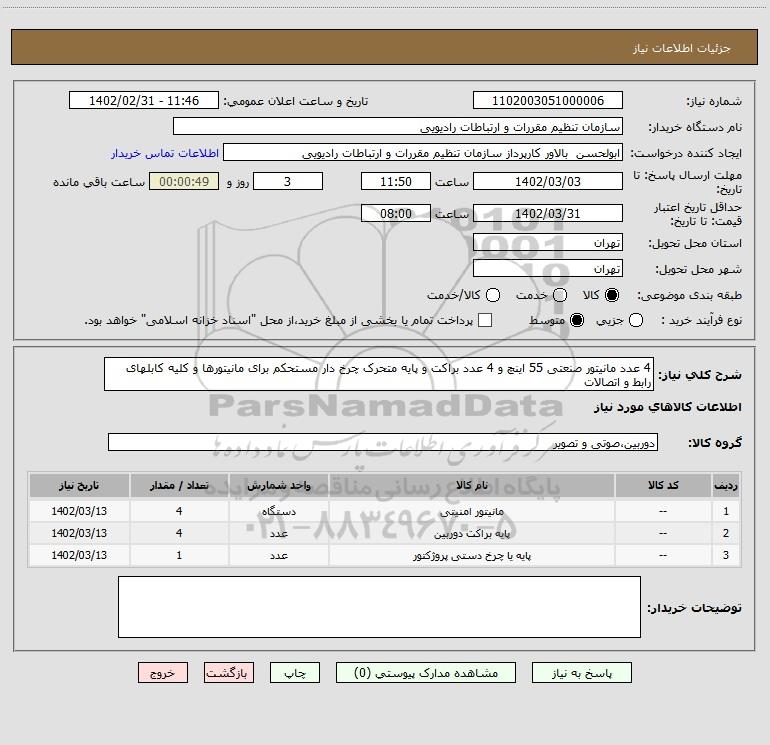Click the request creator field ابوالحسن بالاور
This screenshot has height=745, width=770.
[x=423, y=153]
